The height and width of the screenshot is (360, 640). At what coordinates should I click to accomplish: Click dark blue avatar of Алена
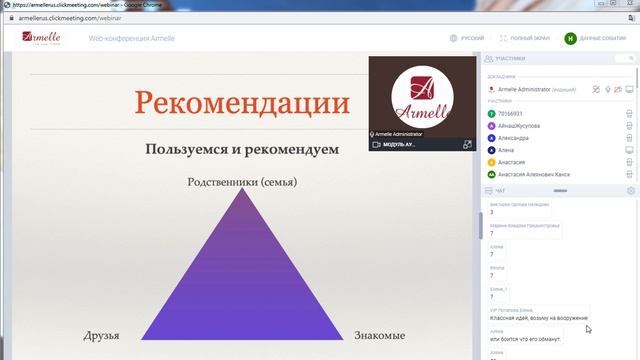point(491,150)
